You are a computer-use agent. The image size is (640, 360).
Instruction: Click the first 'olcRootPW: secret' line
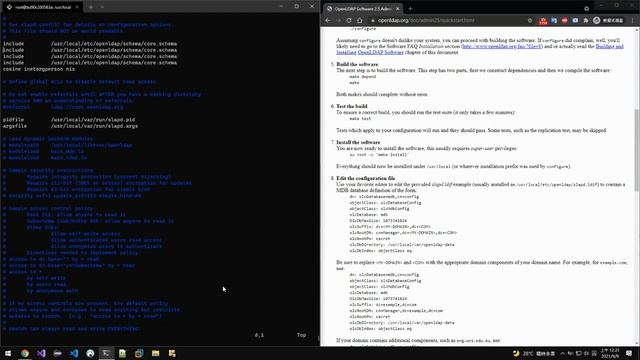point(369,239)
